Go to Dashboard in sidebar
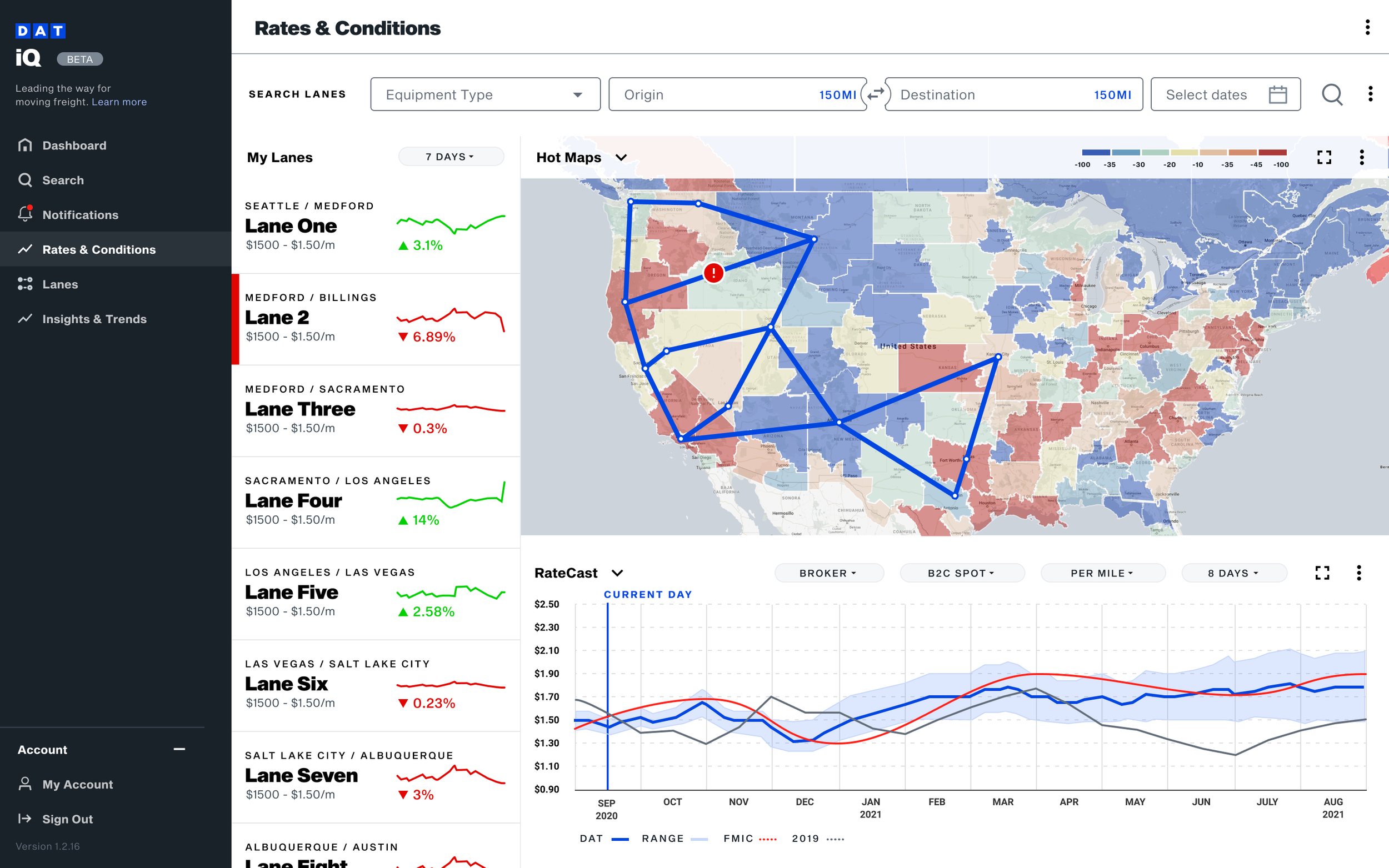The width and height of the screenshot is (1389, 868). coord(74,145)
